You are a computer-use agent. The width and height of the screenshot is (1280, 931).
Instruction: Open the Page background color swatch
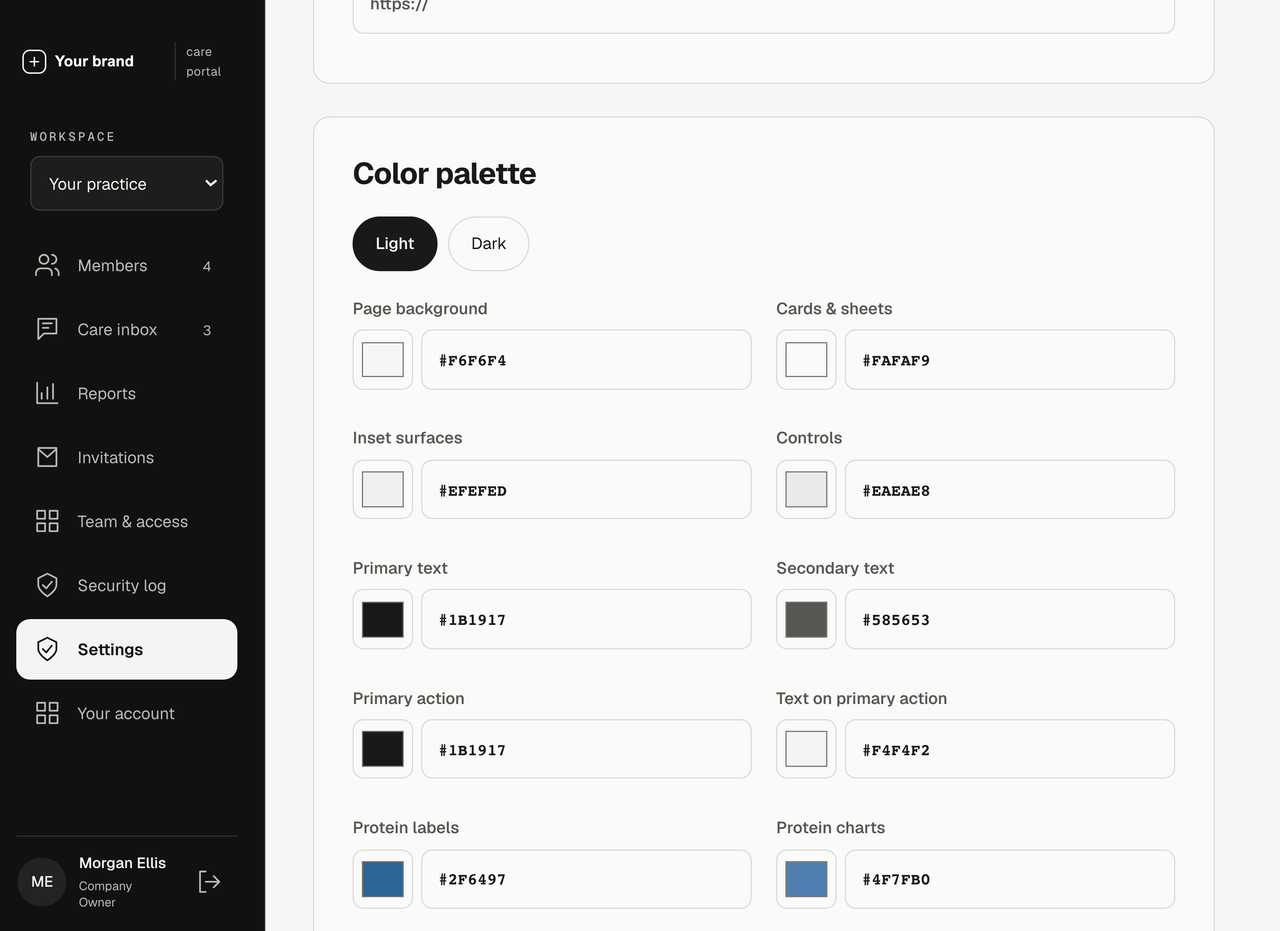coord(383,360)
